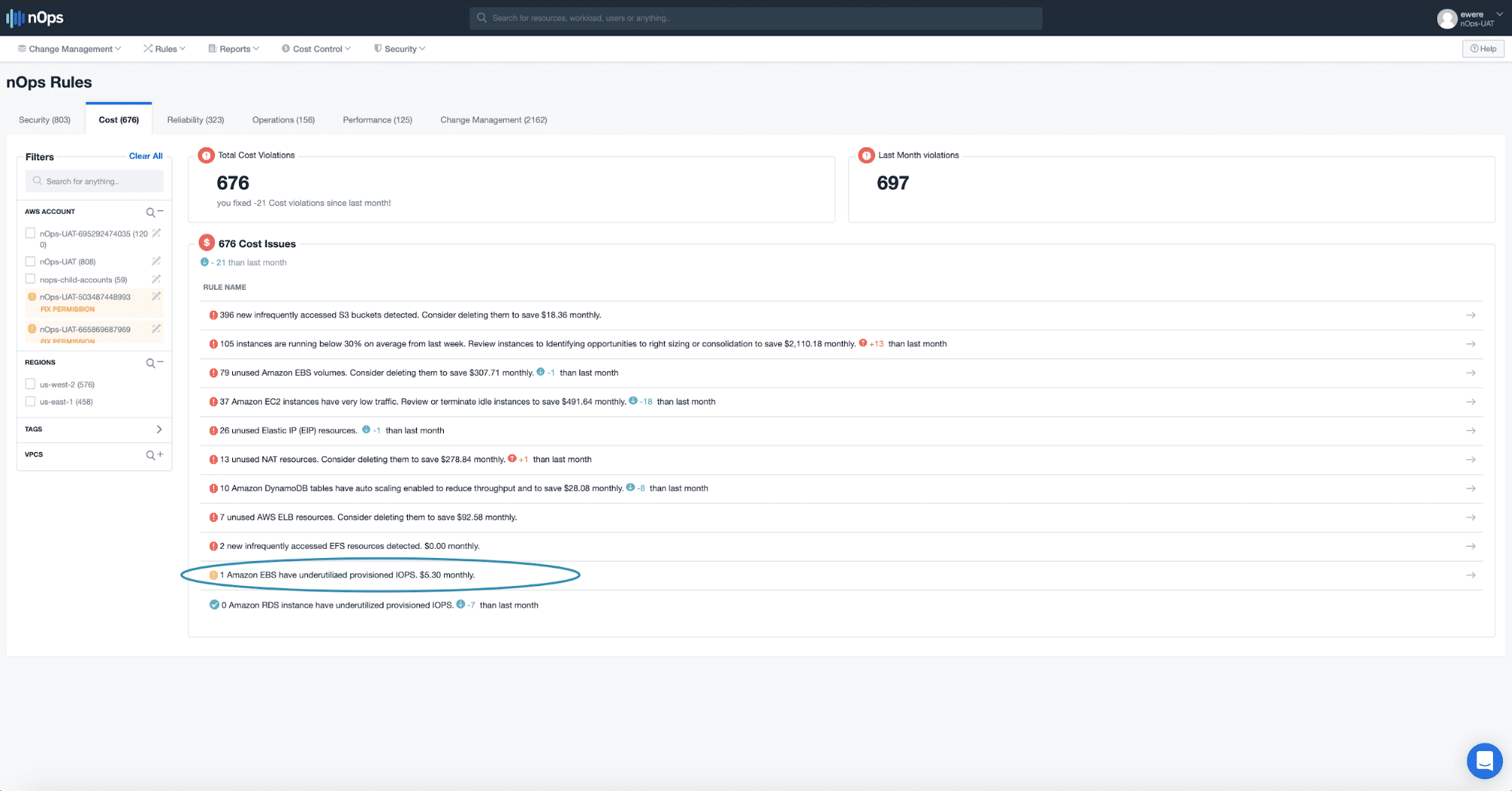Open the Cost Control dropdown menu
Screen dimensions: 1512x791
(316, 49)
